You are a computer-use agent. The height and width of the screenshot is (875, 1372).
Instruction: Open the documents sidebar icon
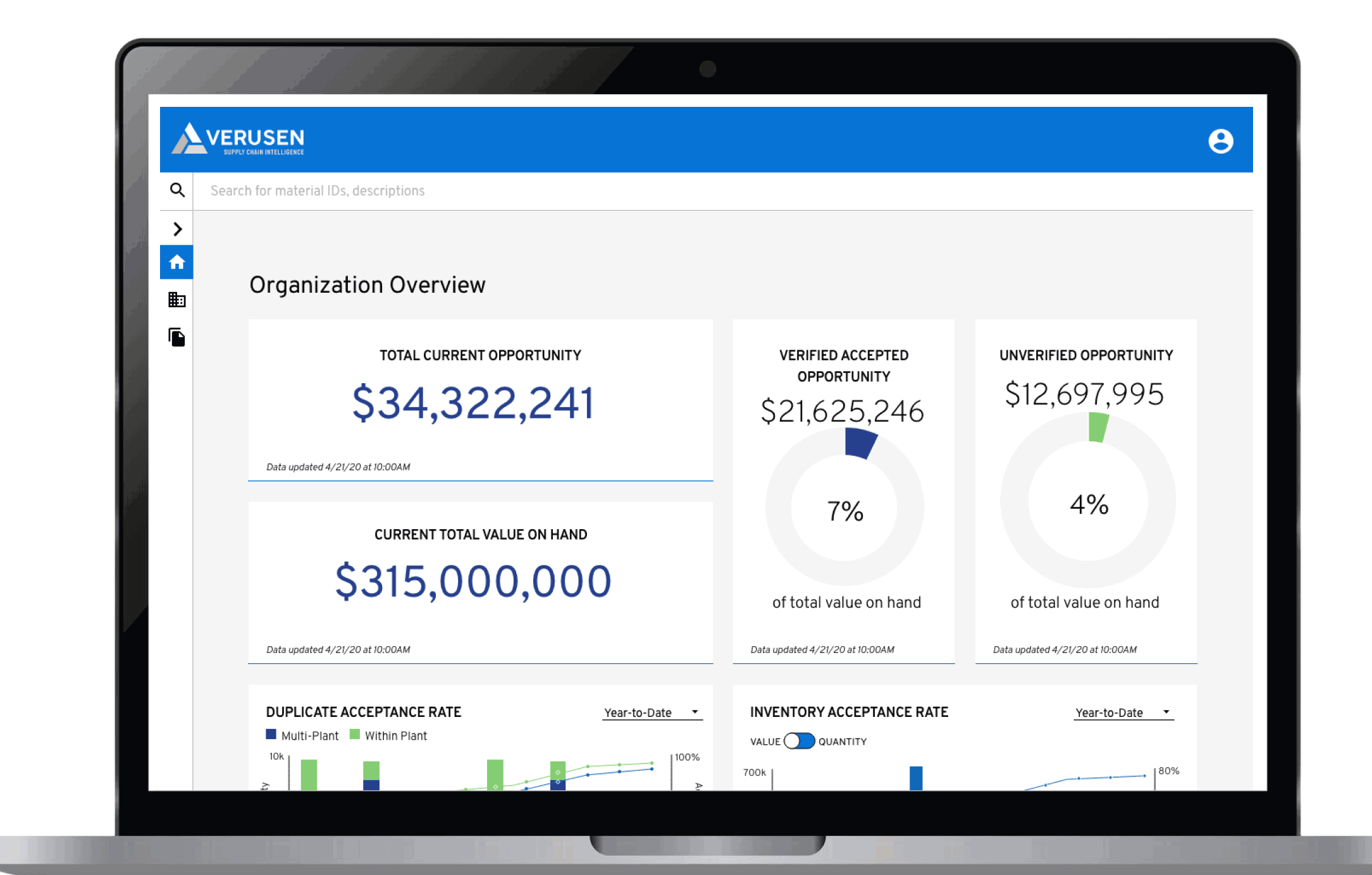click(176, 337)
